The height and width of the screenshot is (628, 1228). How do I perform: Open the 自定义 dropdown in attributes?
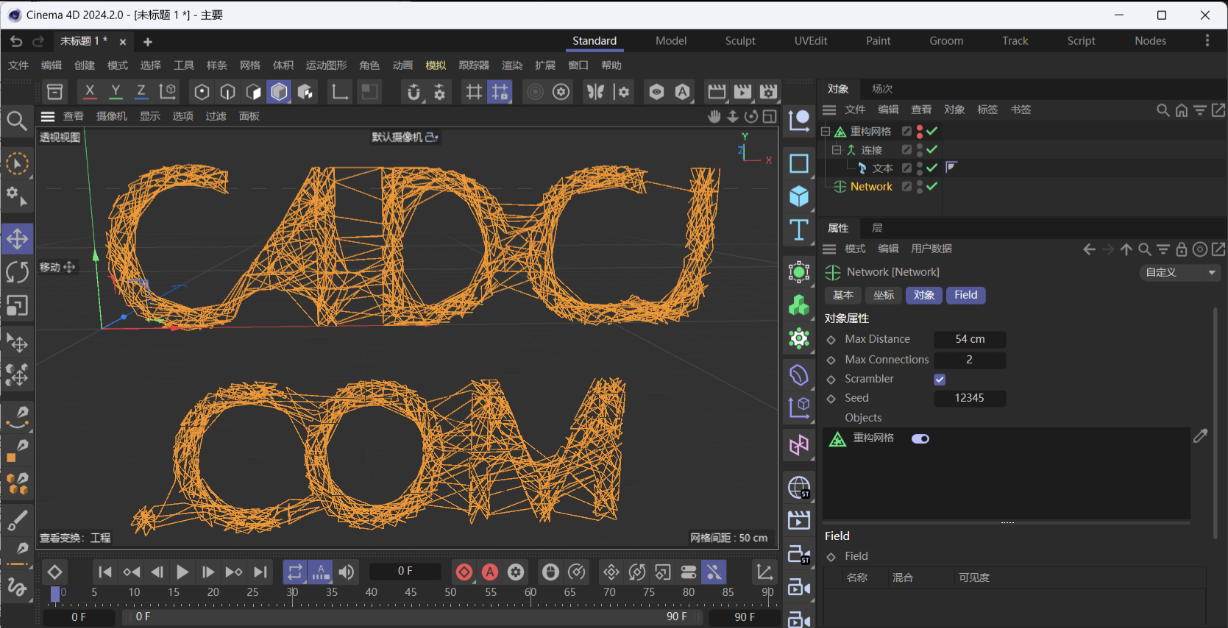(1181, 272)
